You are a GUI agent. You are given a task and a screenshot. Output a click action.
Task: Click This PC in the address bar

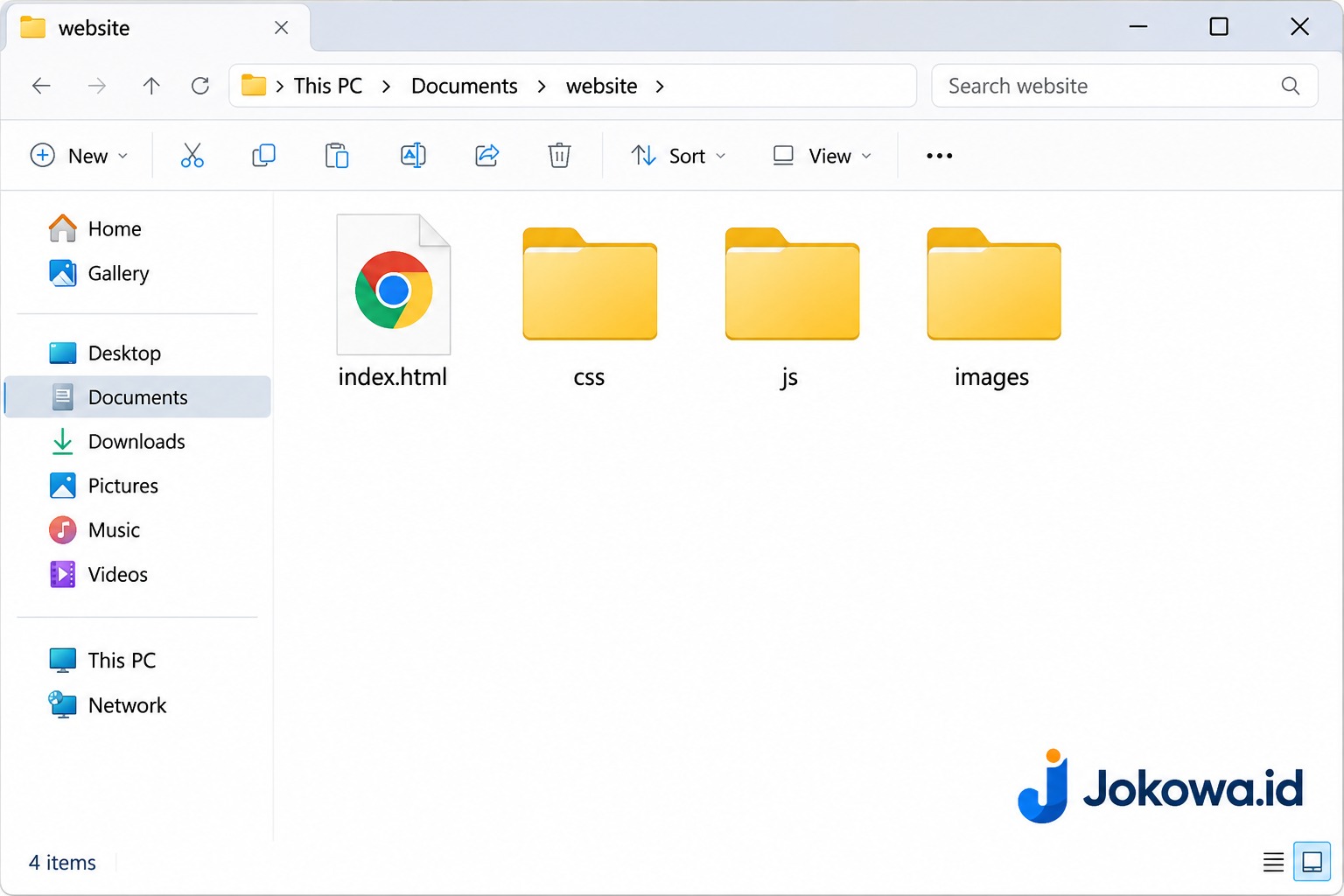pyautogui.click(x=328, y=86)
